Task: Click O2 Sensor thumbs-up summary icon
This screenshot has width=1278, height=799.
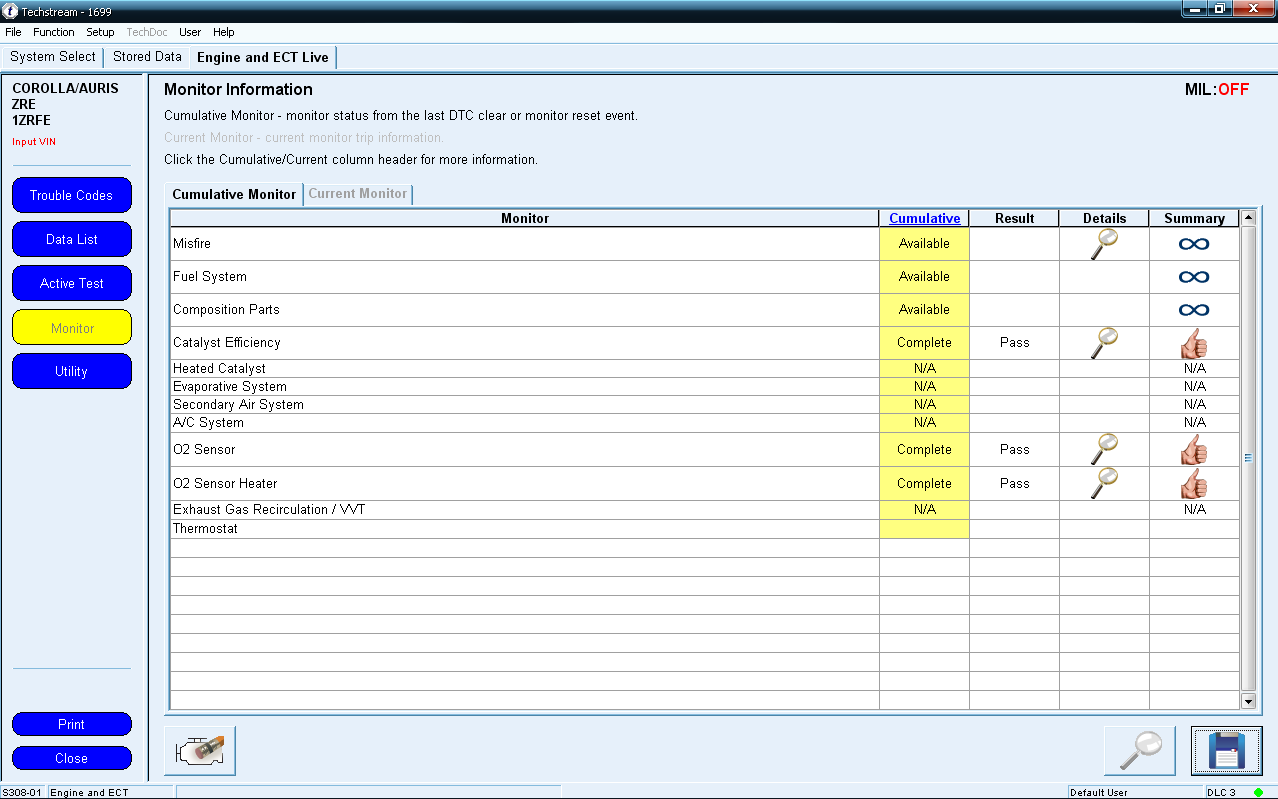Action: click(x=1194, y=450)
